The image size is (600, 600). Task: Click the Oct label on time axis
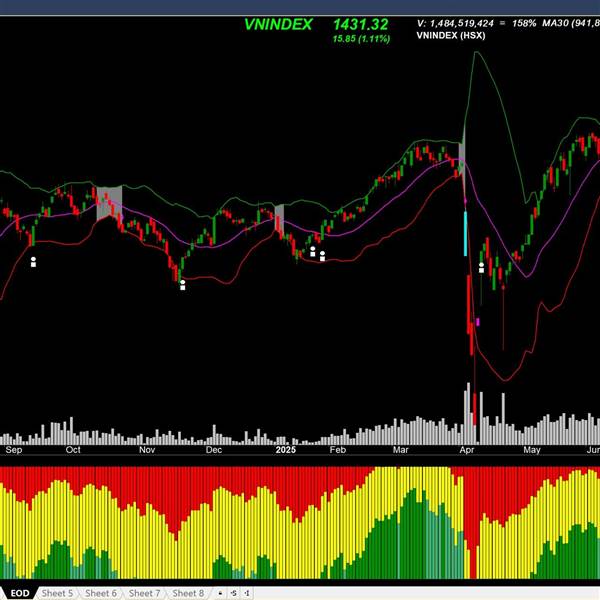click(x=73, y=450)
